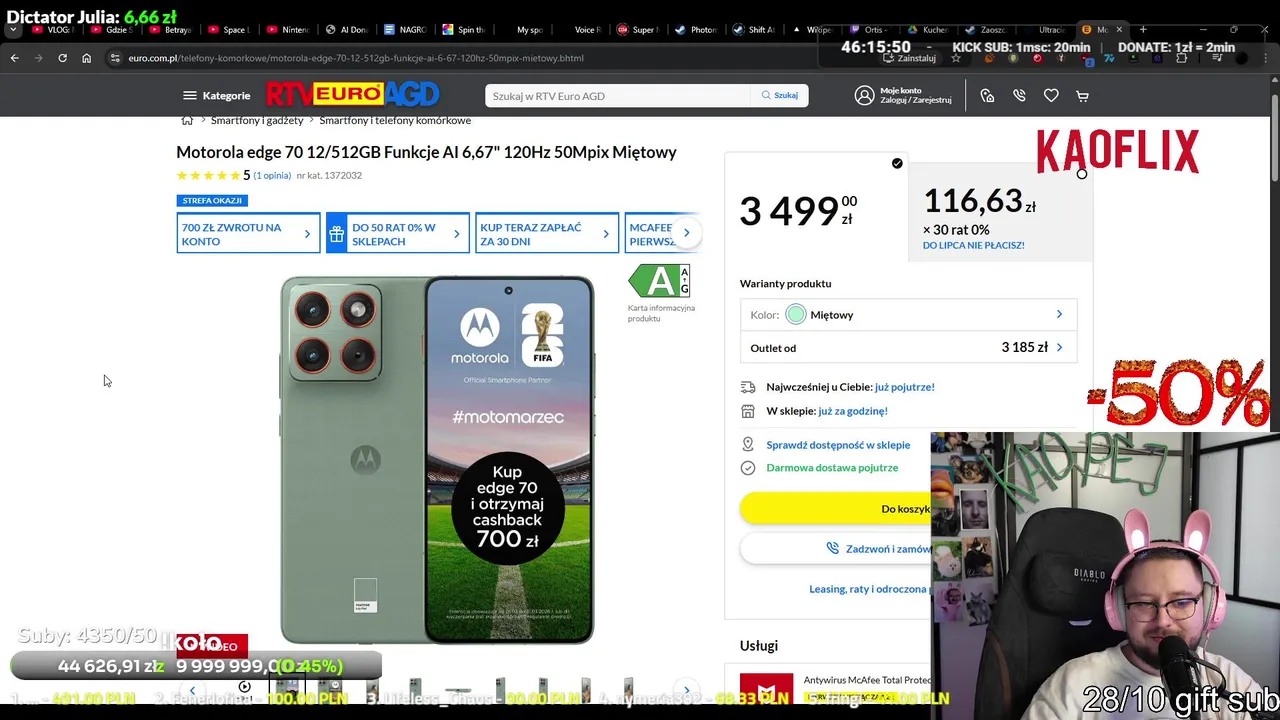Open new browser tab plus button
The image size is (1280, 720).
click(x=1143, y=30)
